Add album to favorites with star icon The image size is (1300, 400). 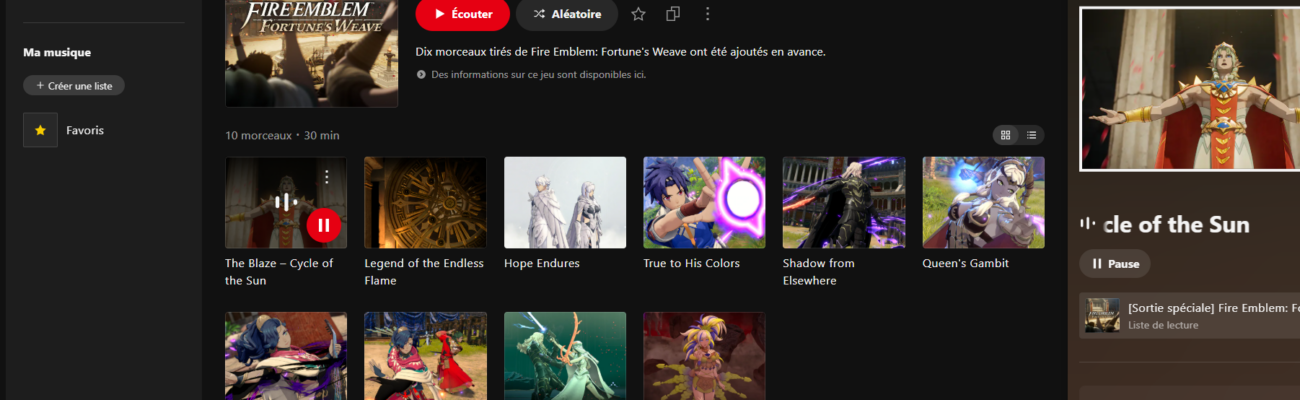pyautogui.click(x=638, y=14)
